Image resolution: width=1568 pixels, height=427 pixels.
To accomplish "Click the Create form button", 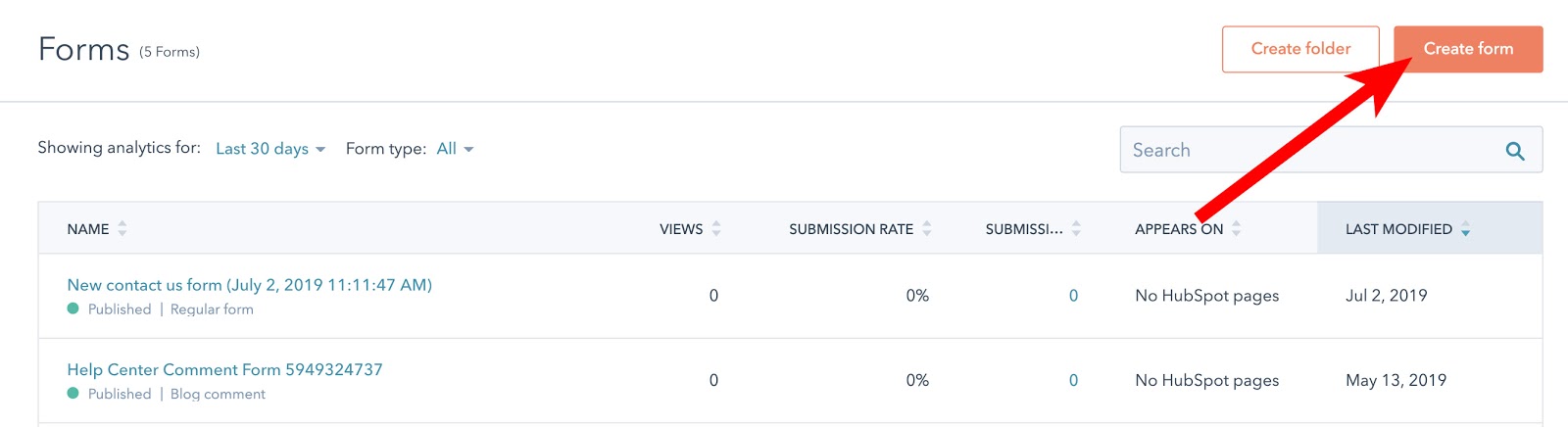I will tap(1467, 49).
